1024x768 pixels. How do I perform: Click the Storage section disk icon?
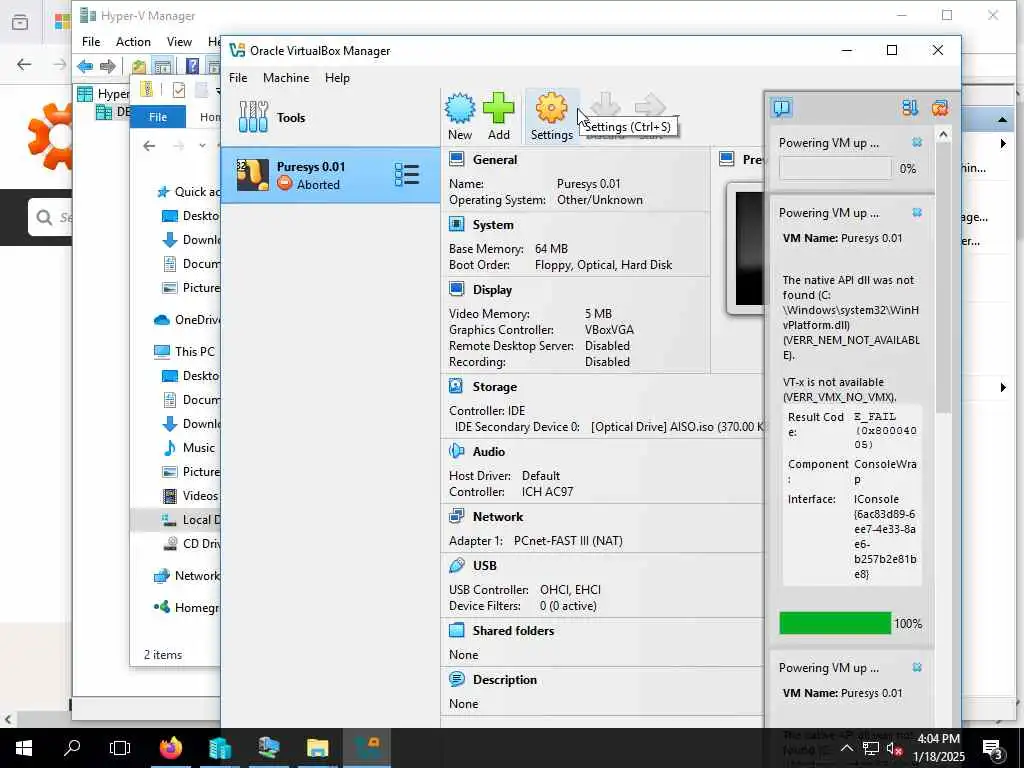(x=456, y=386)
